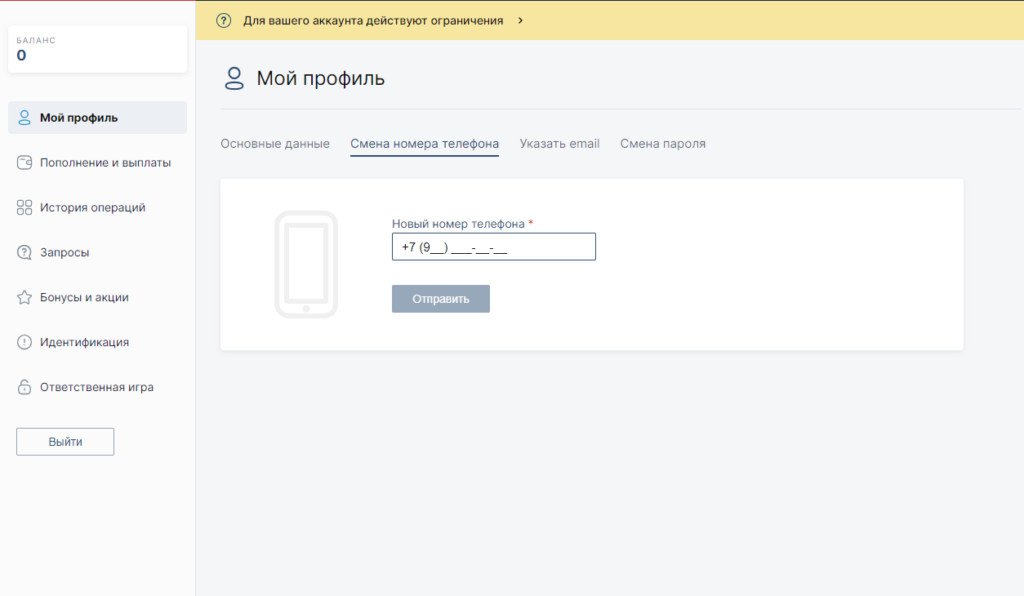Click the Новый номер телефона label
This screenshot has width=1024, height=596.
tap(458, 224)
